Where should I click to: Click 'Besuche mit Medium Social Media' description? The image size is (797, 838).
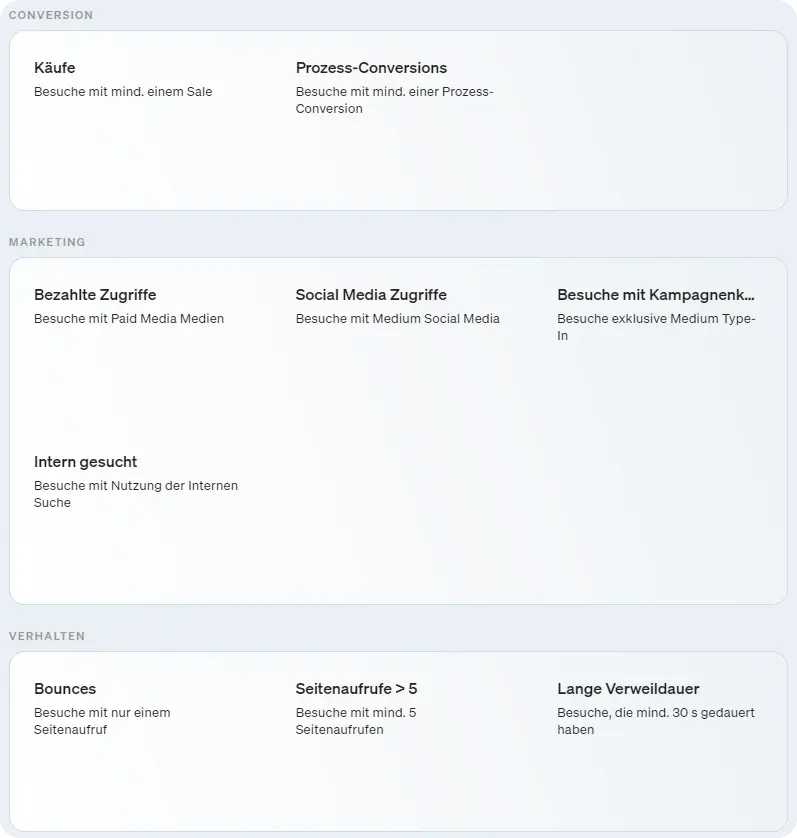(397, 319)
